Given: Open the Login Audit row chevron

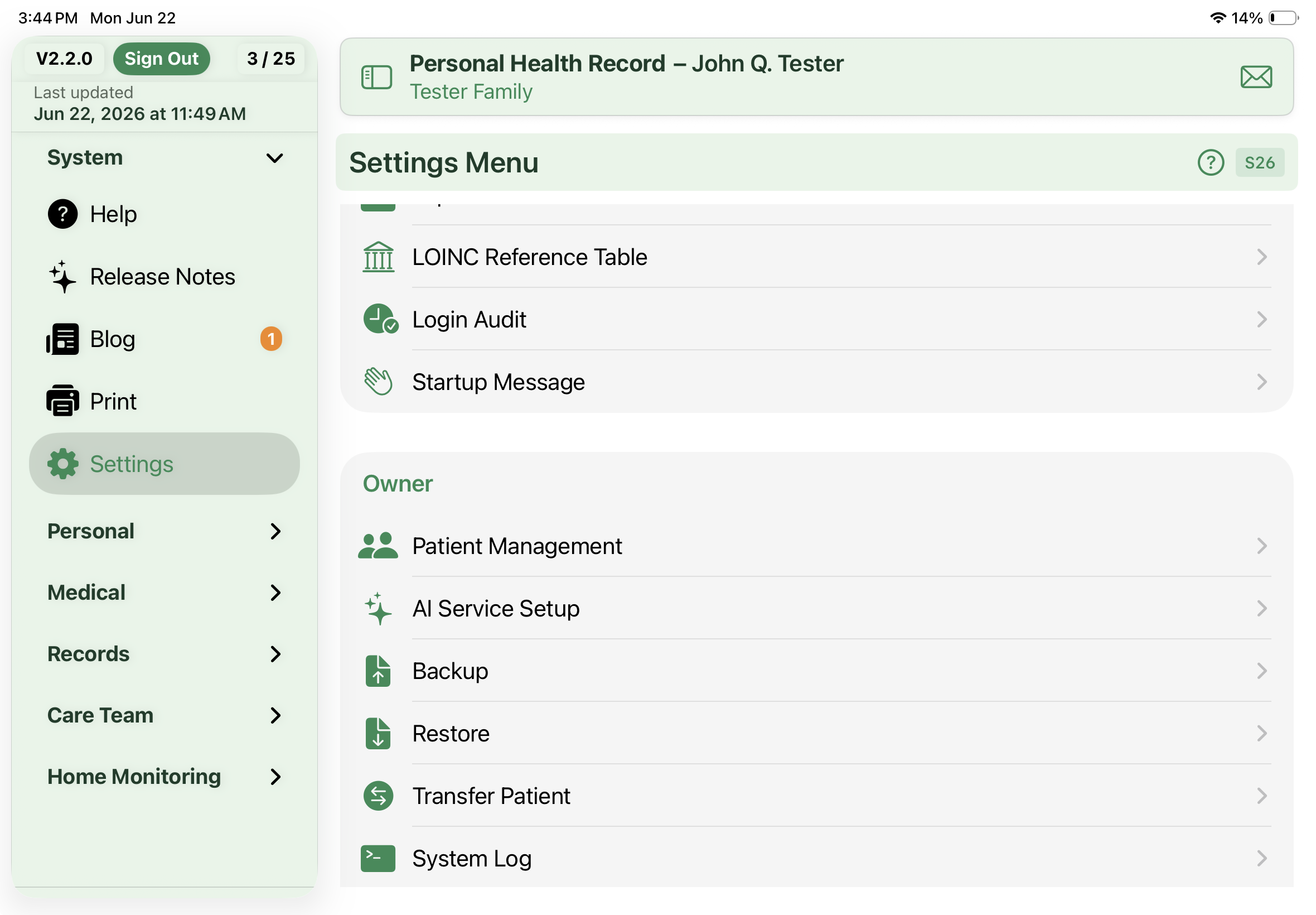Looking at the screenshot, I should tap(1261, 319).
